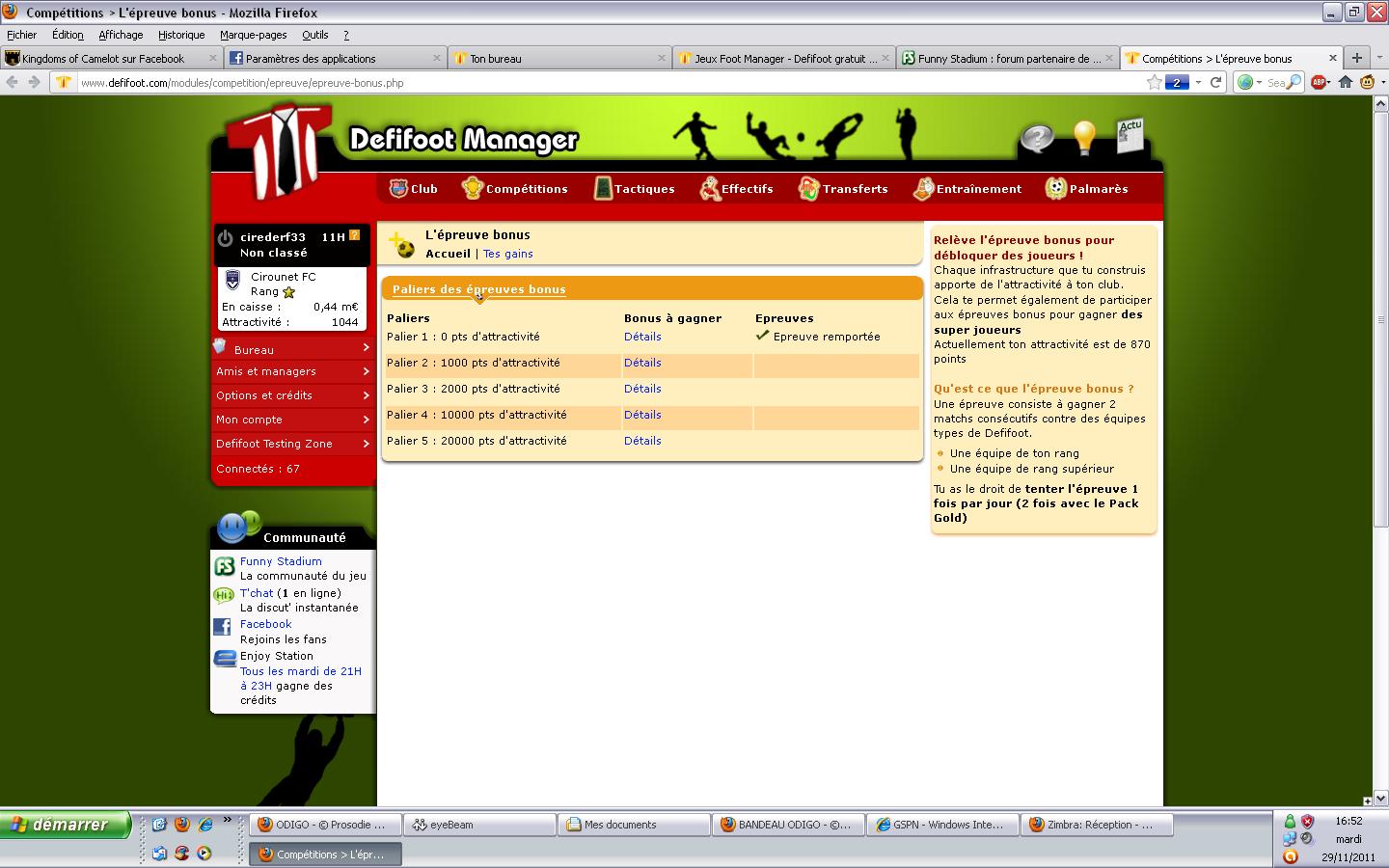Click the monkey face toolbar icon
This screenshot has height=868, width=1389.
click(x=1368, y=82)
